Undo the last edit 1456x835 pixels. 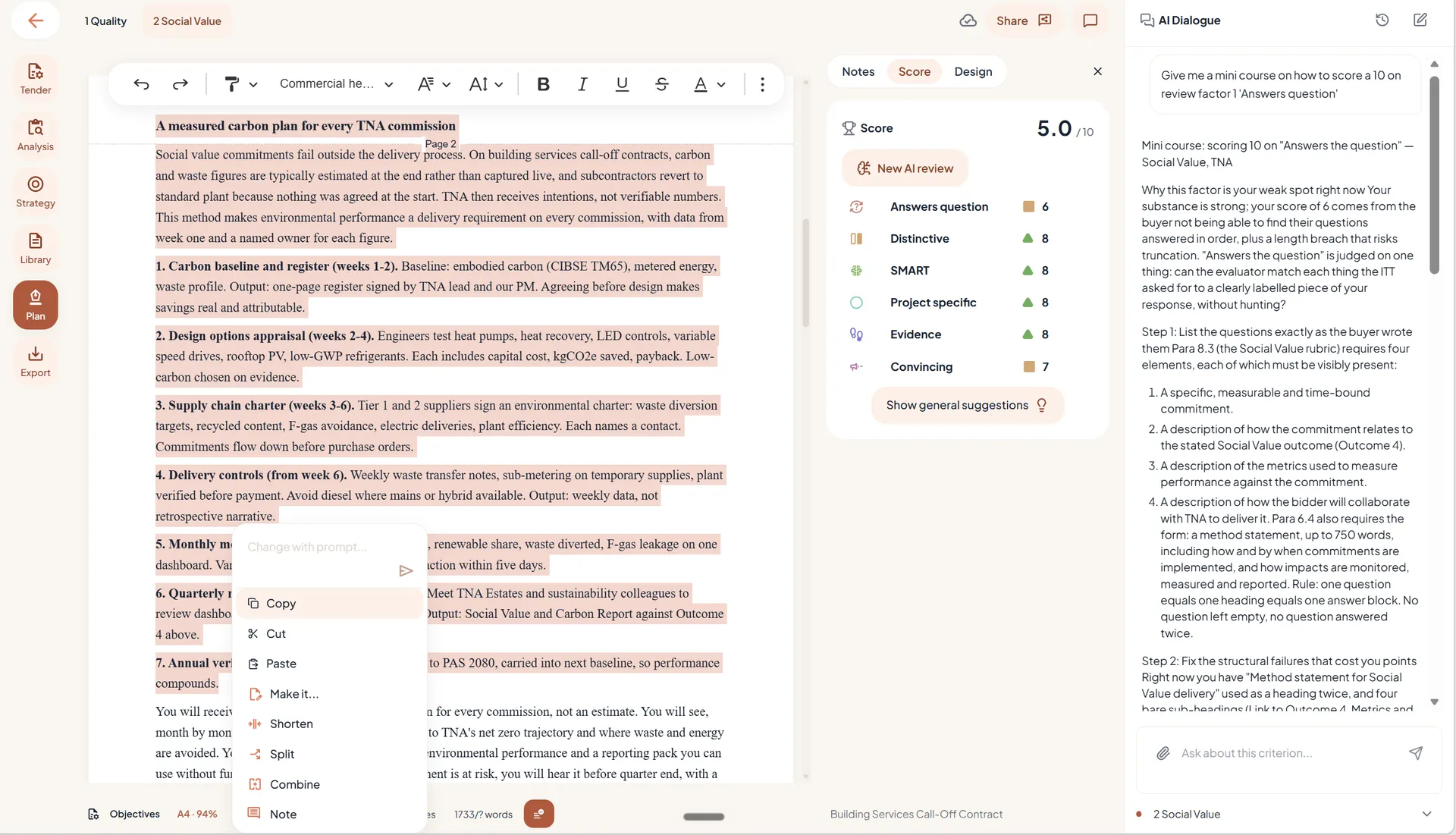coord(141,84)
